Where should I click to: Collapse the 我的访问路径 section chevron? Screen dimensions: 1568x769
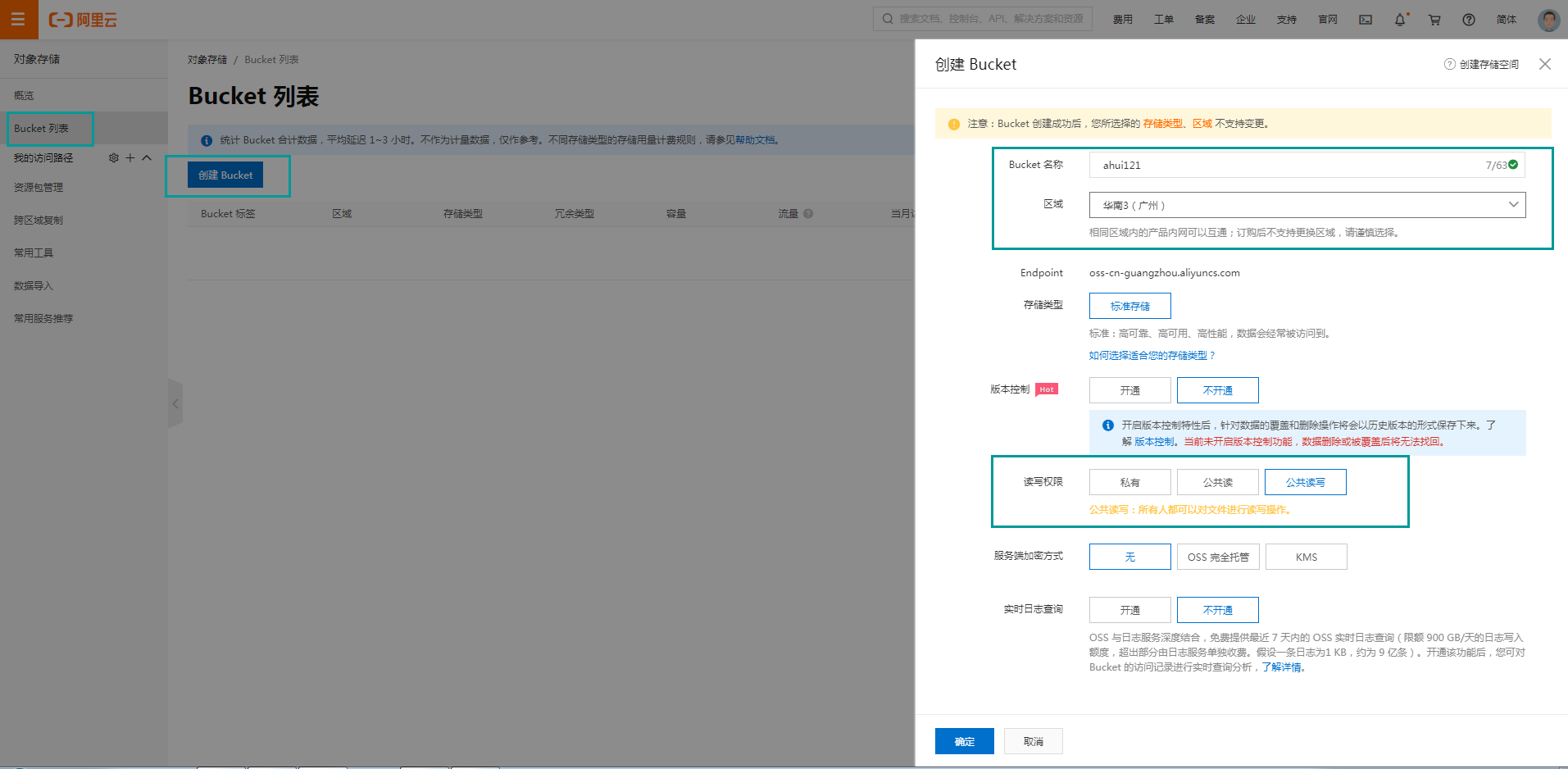tap(147, 158)
